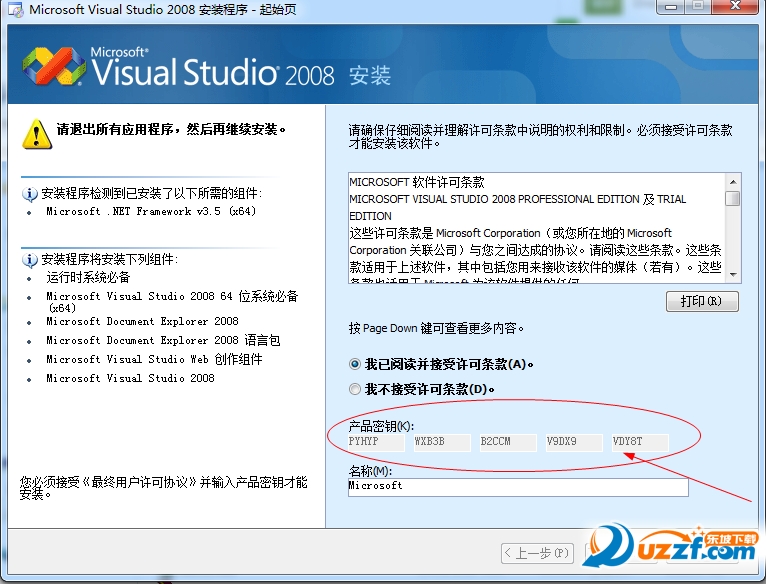This screenshot has height=584, width=766.
Task: Click the '运行时系统必备' list item
Action: click(x=88, y=278)
